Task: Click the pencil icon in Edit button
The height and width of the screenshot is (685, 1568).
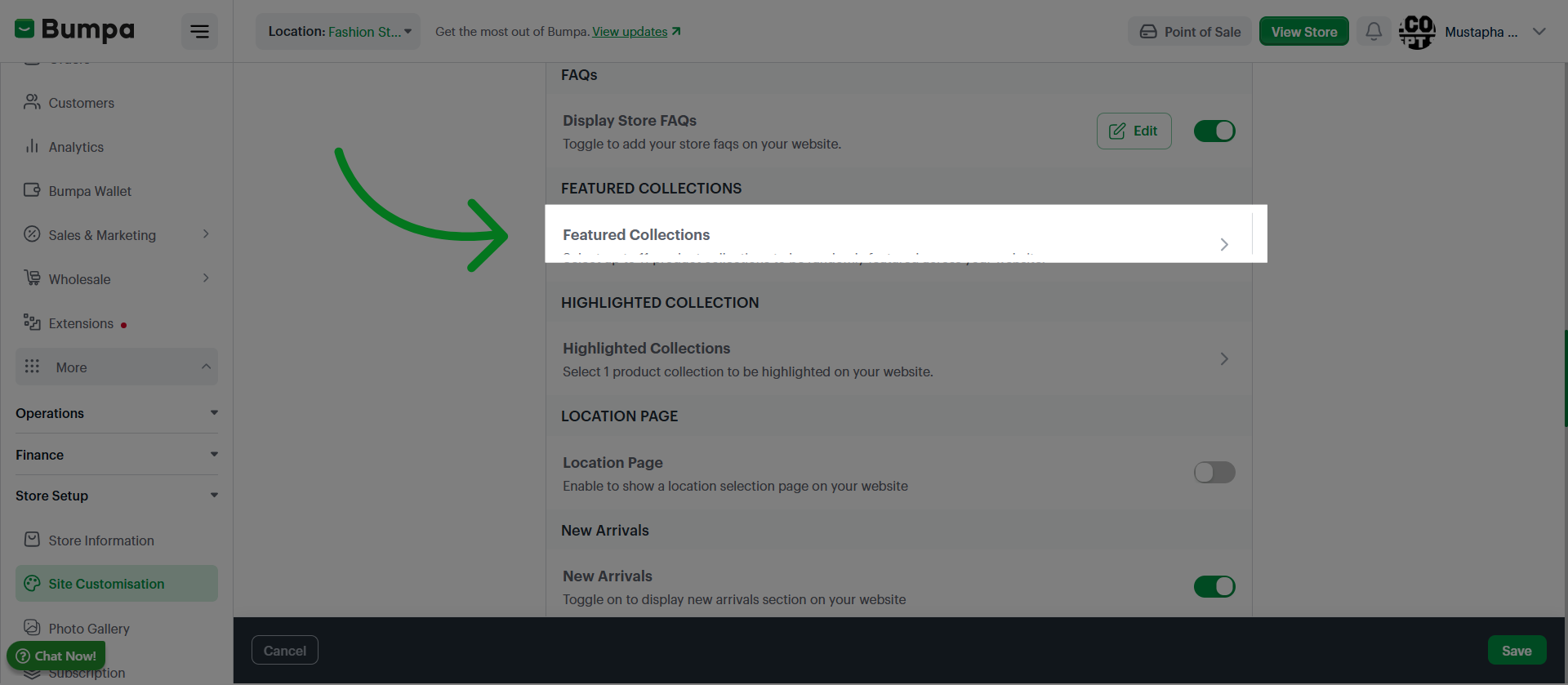Action: 1117,131
